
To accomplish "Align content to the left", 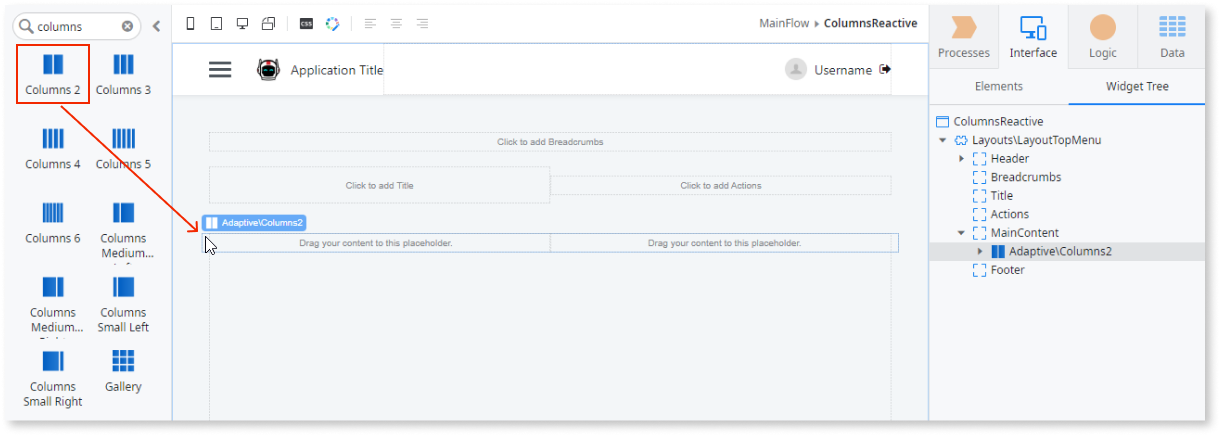I will [x=371, y=23].
